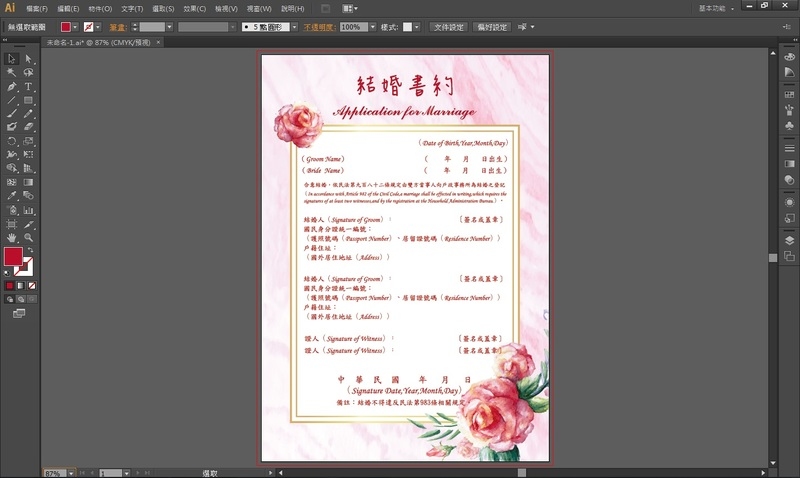The width and height of the screenshot is (800, 478).
Task: Select the Blend tool
Action: (29, 195)
